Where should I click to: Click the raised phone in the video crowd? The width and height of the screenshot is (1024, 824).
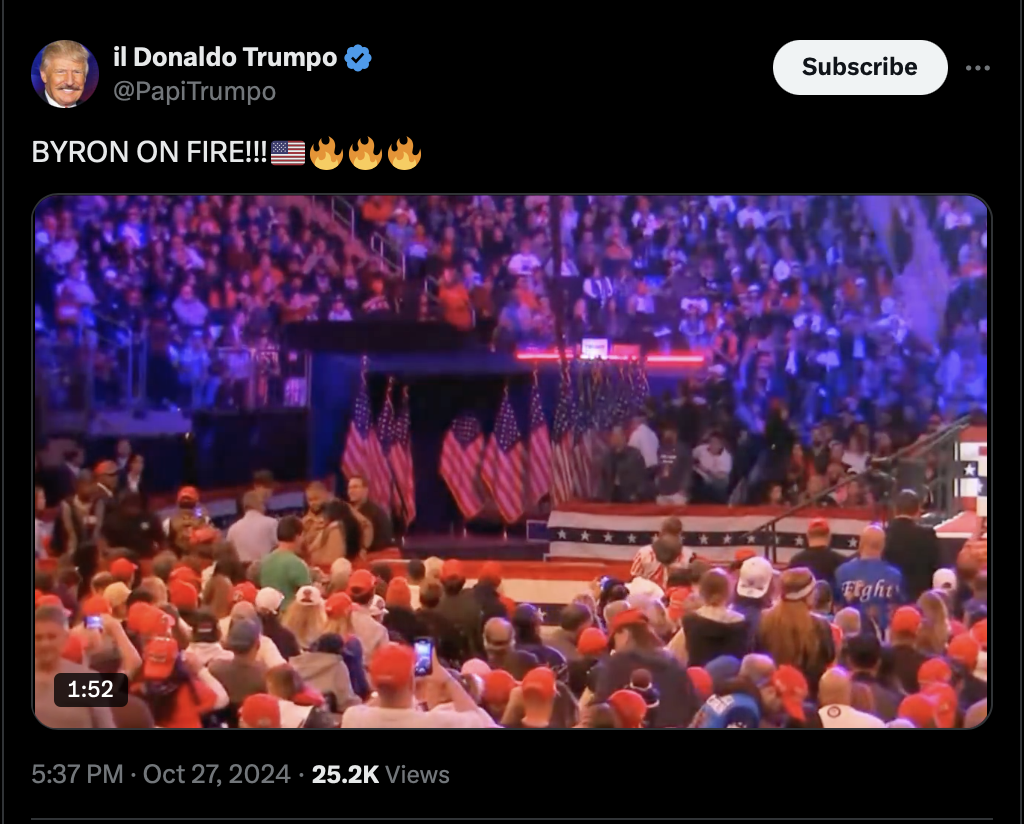[423, 656]
